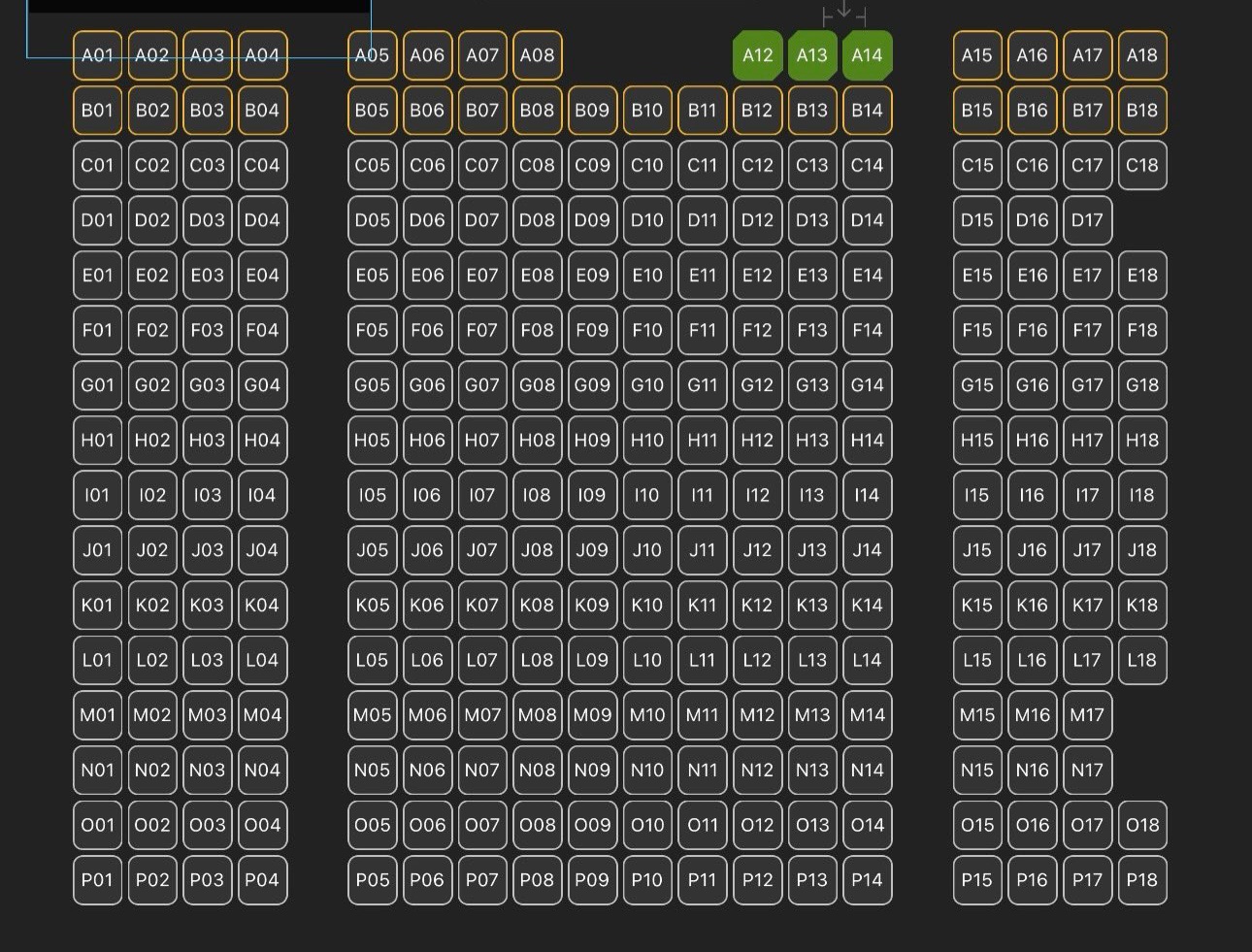This screenshot has width=1252, height=952.
Task: Choose seat G14
Action: pos(867,385)
